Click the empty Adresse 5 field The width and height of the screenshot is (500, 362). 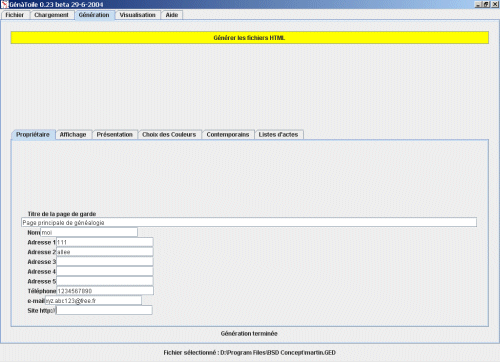tap(105, 281)
